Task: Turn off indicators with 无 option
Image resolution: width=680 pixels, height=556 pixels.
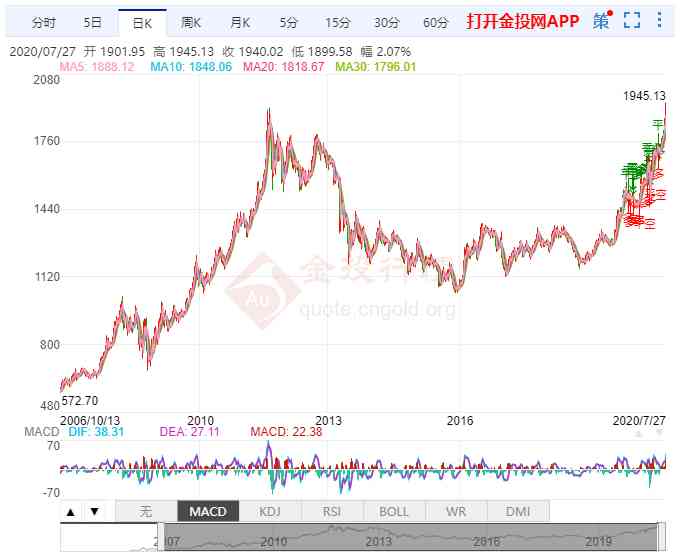Action: click(x=146, y=512)
